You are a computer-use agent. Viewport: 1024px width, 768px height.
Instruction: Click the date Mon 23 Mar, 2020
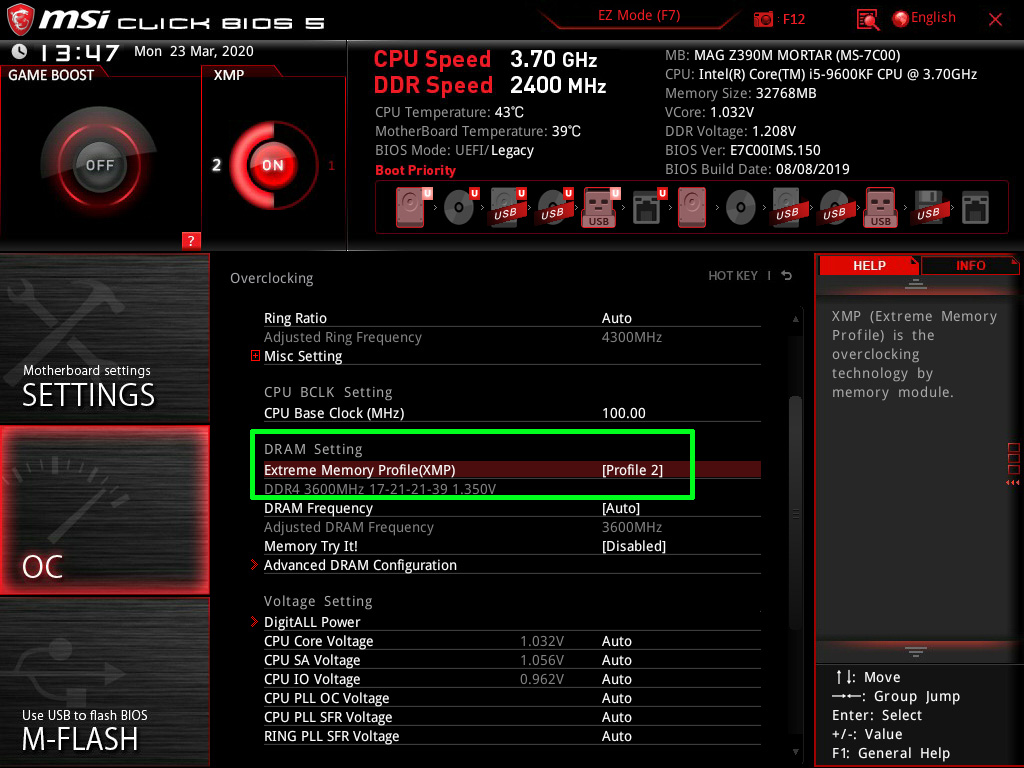click(x=193, y=52)
